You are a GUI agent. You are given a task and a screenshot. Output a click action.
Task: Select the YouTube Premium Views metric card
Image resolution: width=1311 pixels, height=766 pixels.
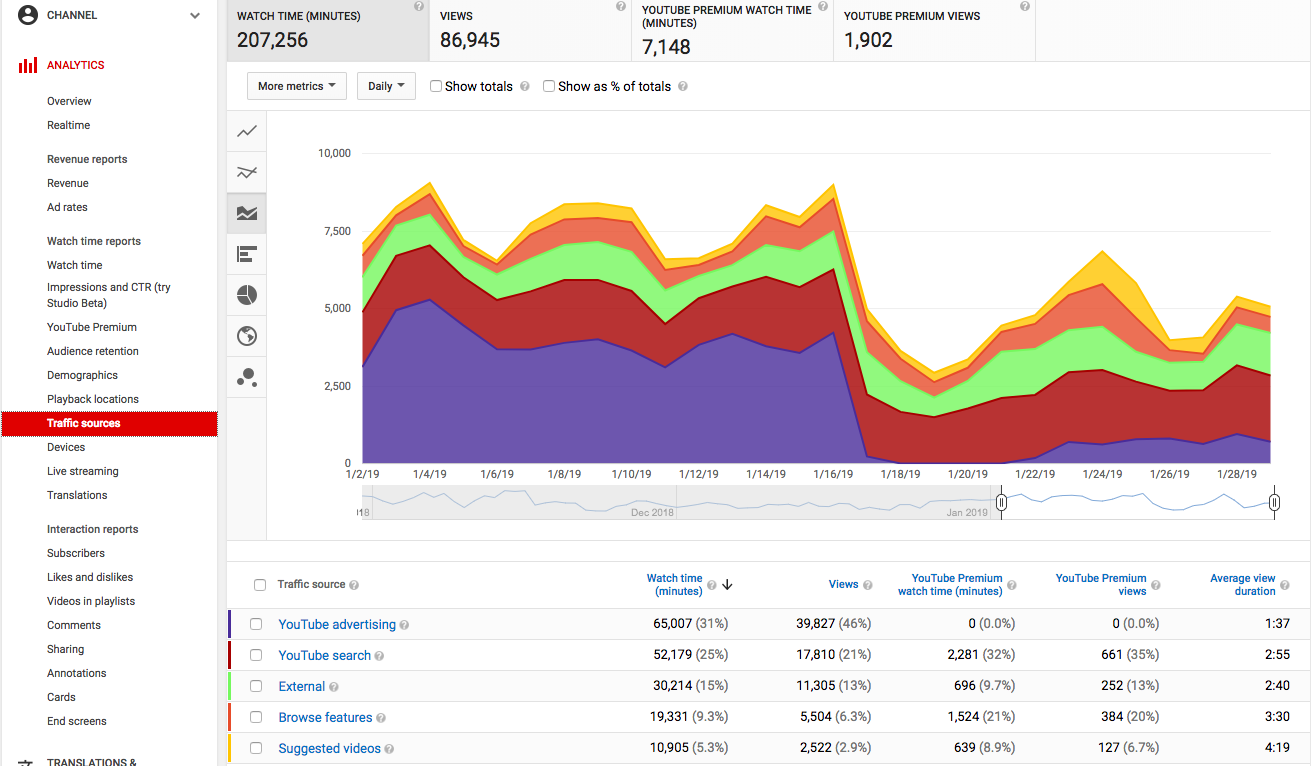(x=935, y=31)
